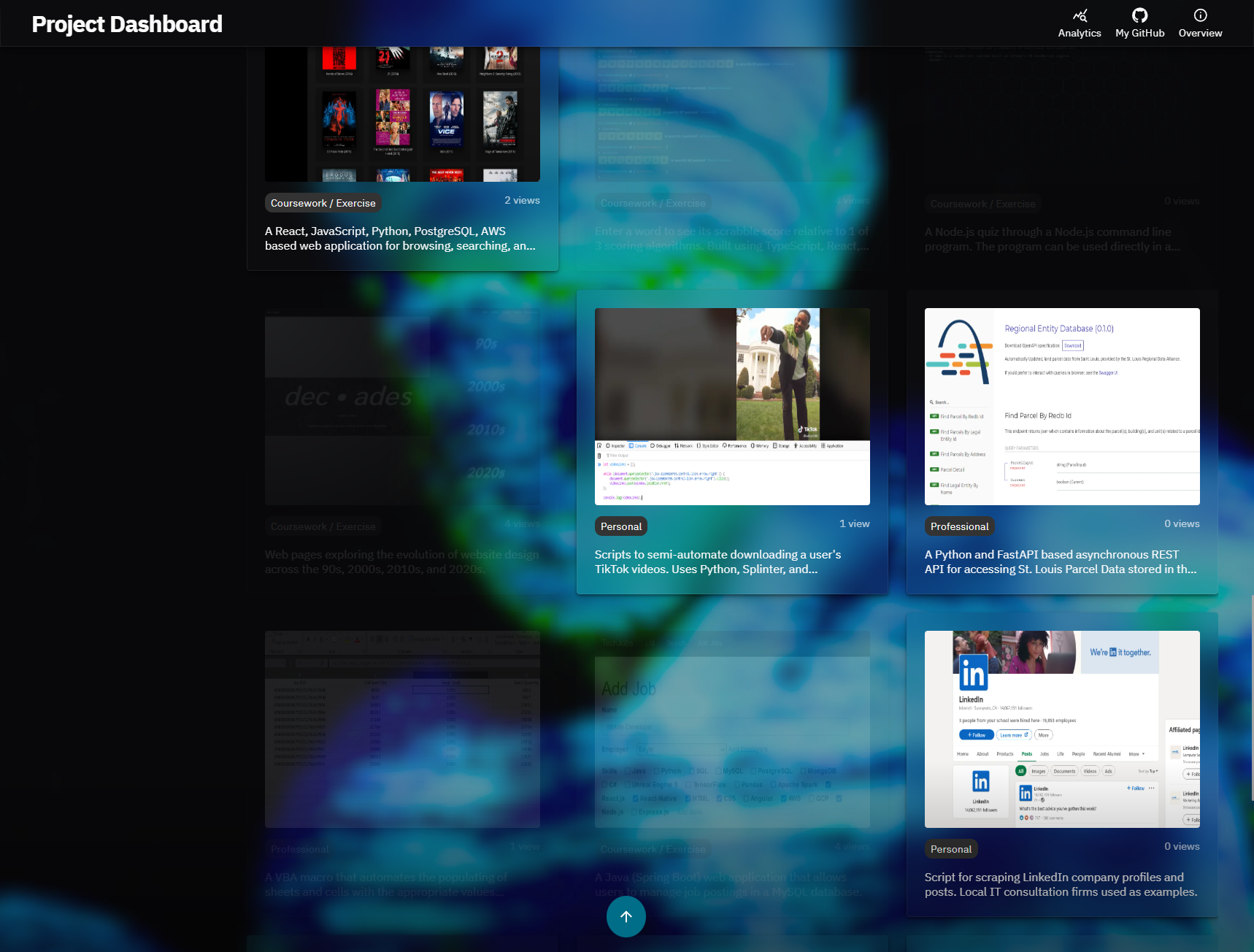Click the 1 view count on TikTok card
The width and height of the screenshot is (1254, 952).
tap(854, 523)
